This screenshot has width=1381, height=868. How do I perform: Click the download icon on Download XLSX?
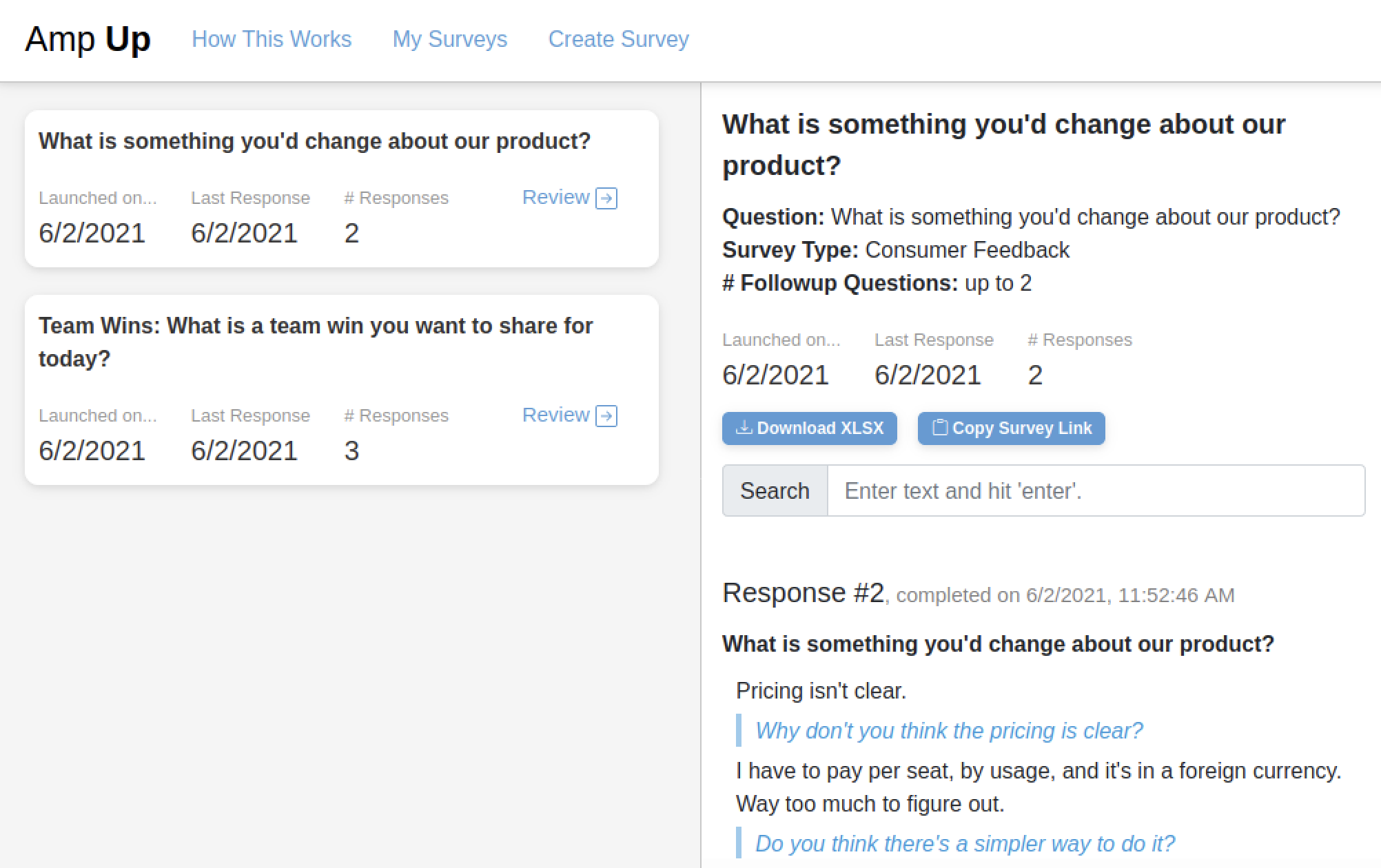[x=744, y=428]
